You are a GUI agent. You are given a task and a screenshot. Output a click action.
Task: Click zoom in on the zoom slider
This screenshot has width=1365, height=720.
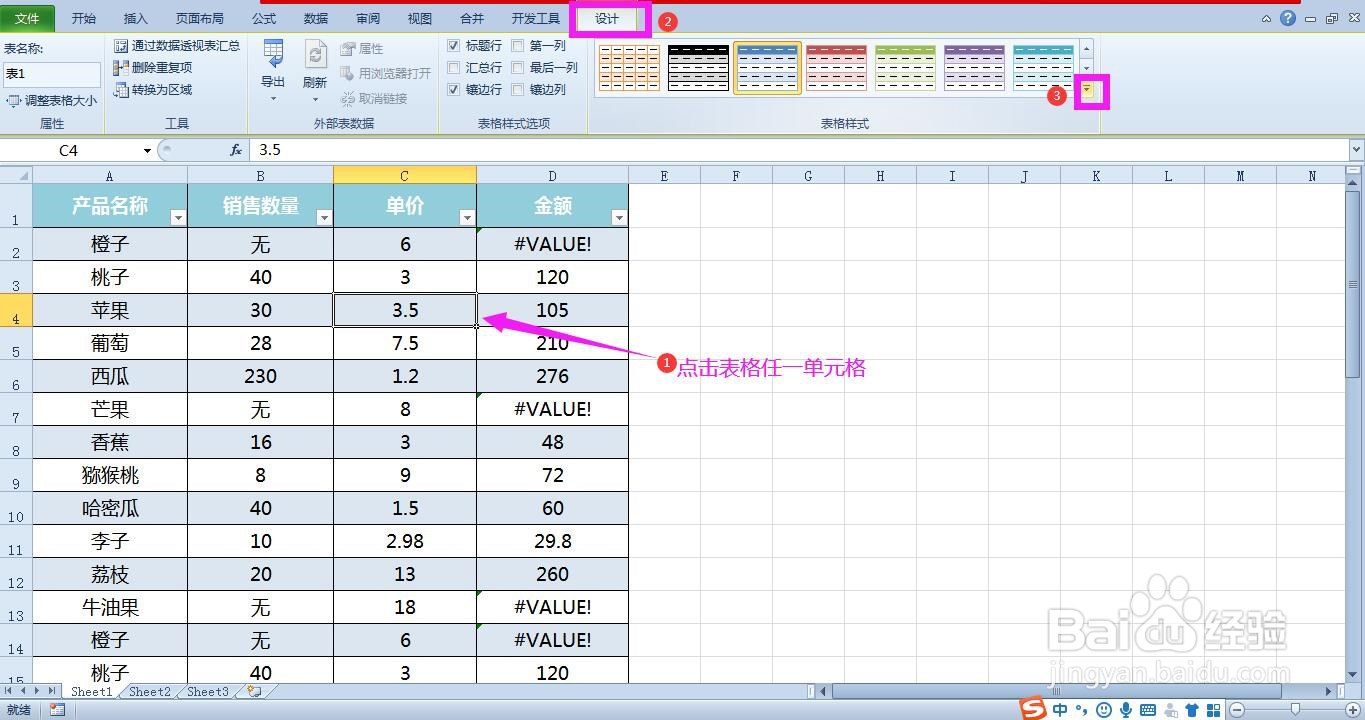click(1353, 708)
